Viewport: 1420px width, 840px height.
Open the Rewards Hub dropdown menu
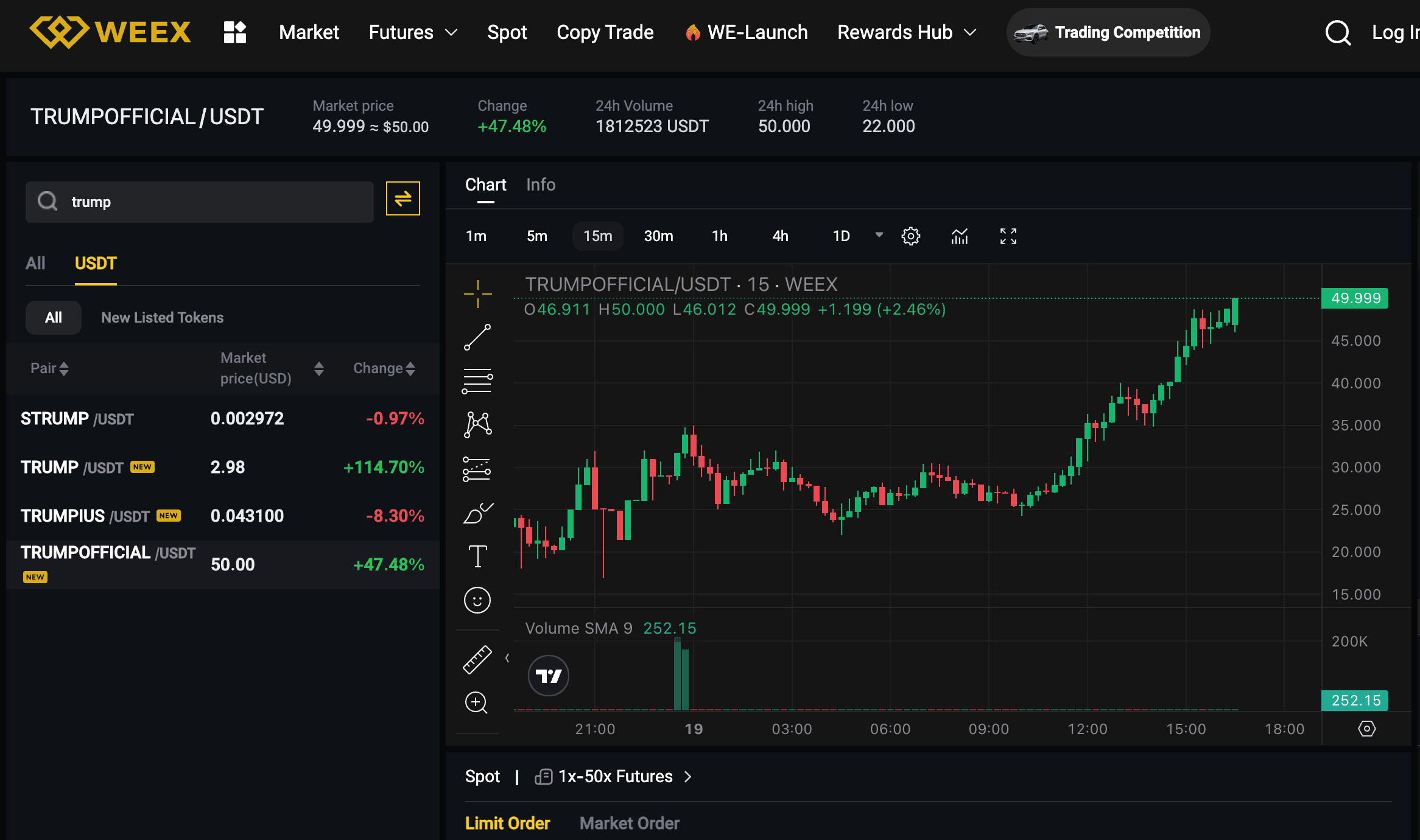(971, 32)
